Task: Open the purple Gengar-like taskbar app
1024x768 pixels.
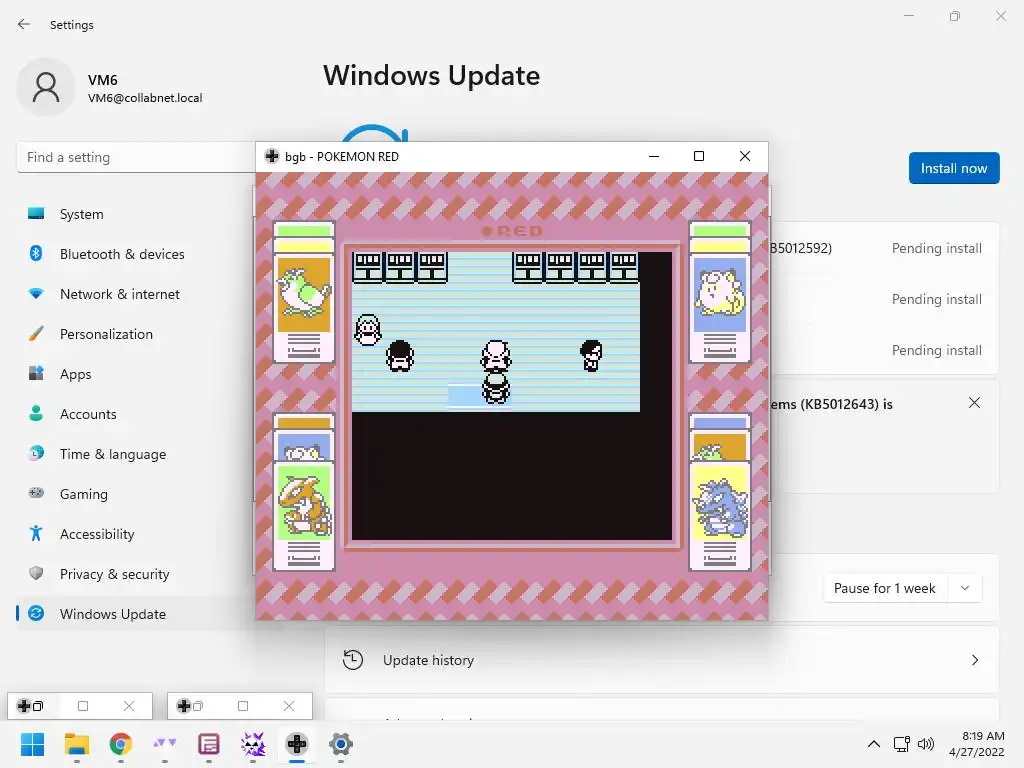Action: click(253, 744)
